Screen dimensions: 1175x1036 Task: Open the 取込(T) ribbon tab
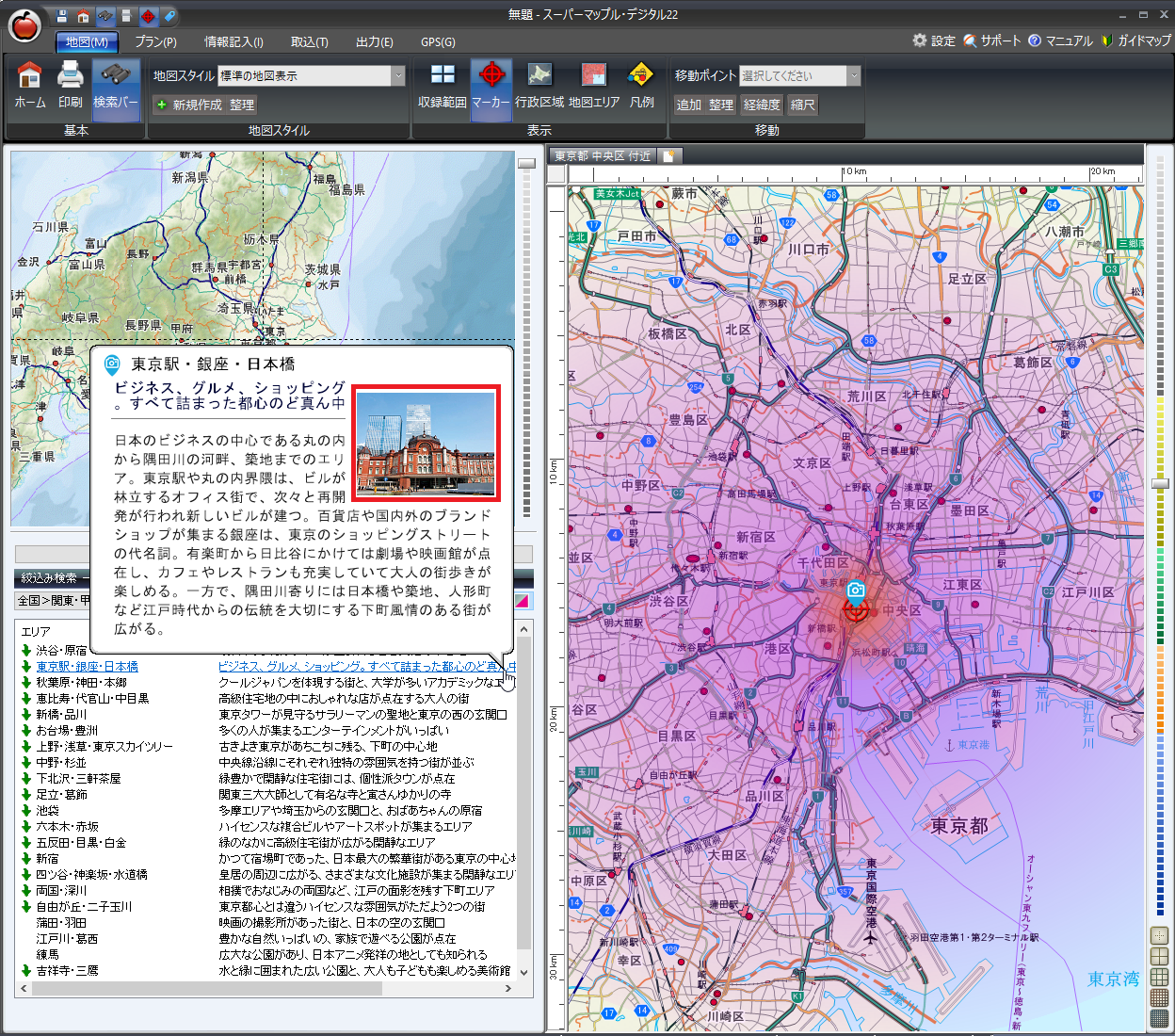(309, 41)
